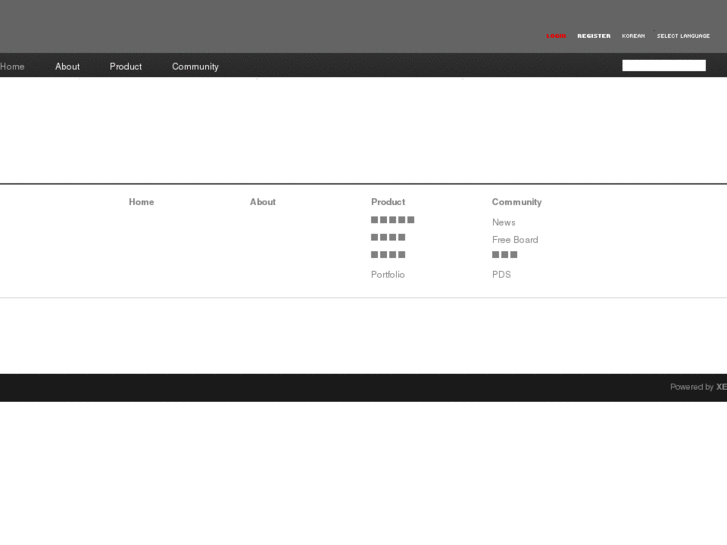
Task: Select Home in the dark navigation bar
Action: pos(12,66)
